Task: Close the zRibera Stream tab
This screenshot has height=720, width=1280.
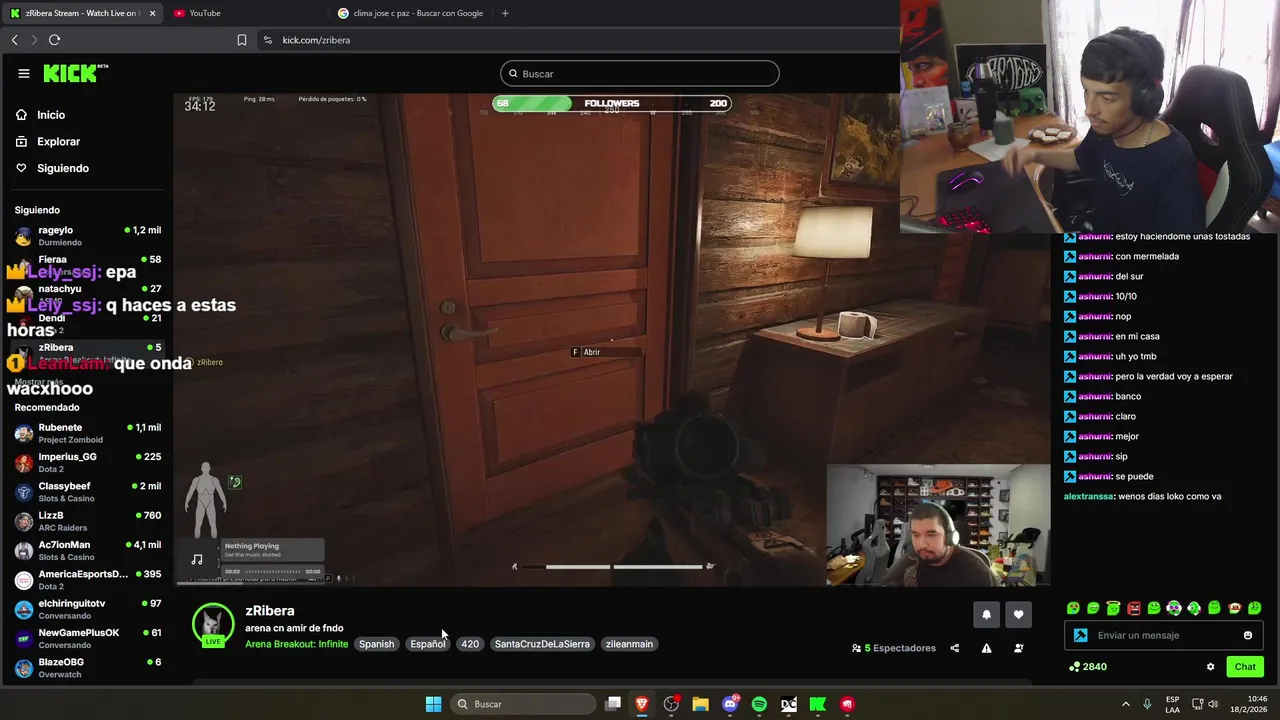Action: click(153, 13)
